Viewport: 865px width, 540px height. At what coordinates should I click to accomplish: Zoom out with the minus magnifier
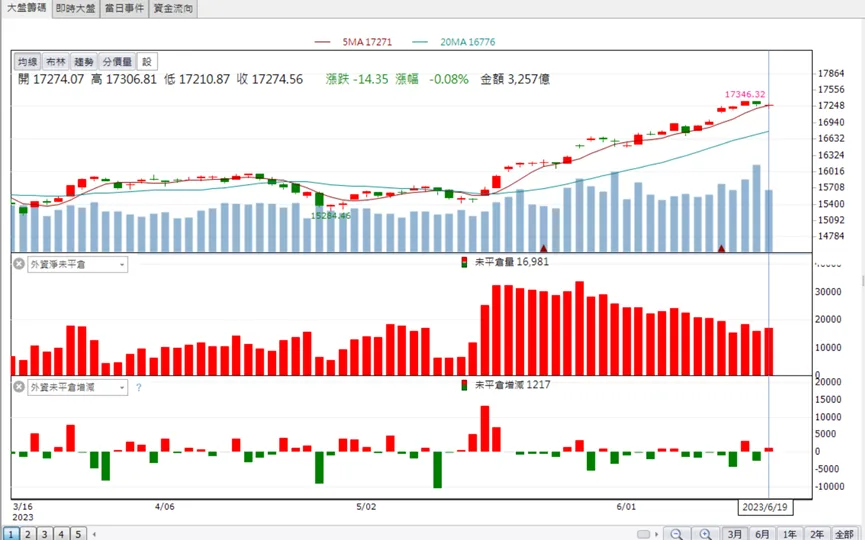[676, 534]
